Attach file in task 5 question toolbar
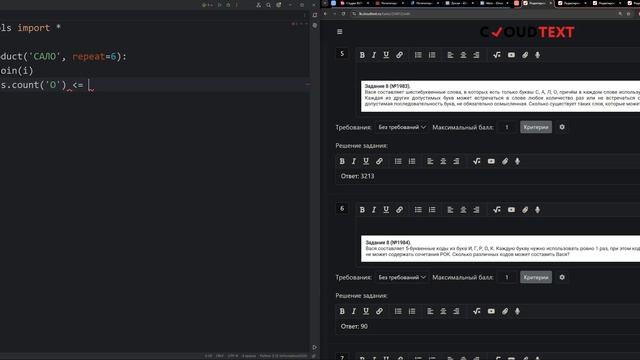640x360 pixels. click(525, 55)
